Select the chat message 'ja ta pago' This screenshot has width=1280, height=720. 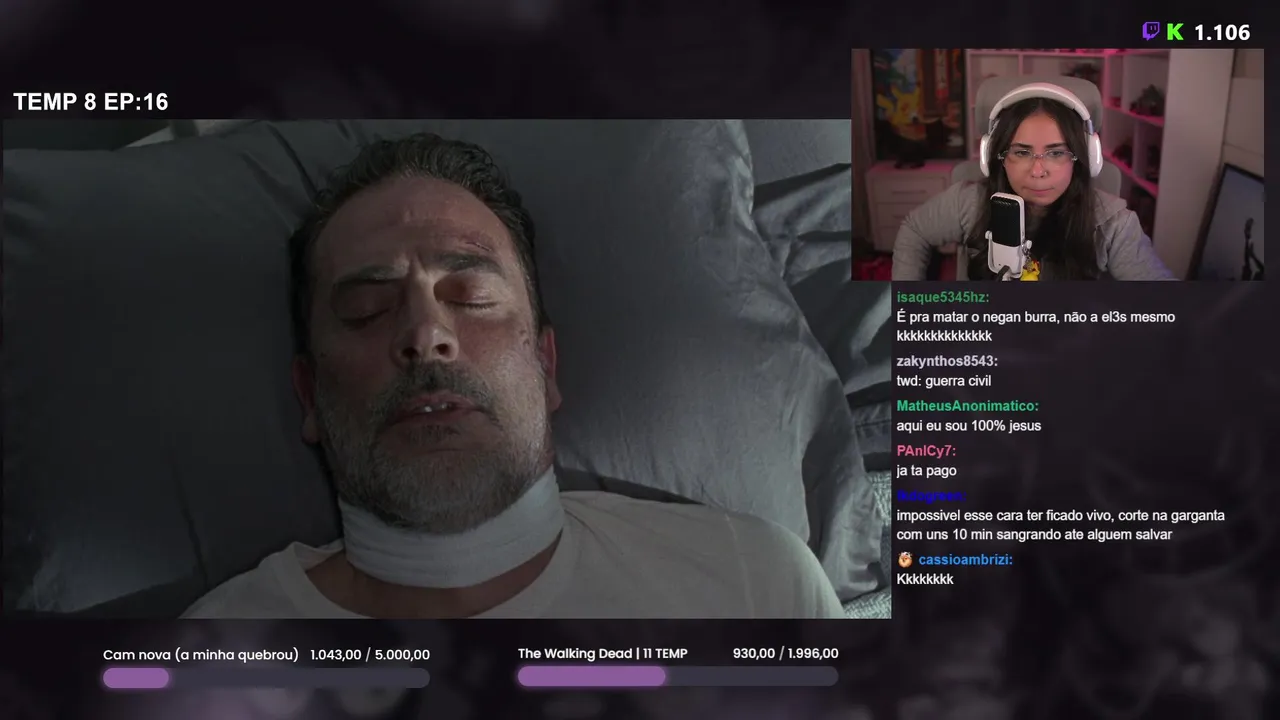click(x=927, y=471)
